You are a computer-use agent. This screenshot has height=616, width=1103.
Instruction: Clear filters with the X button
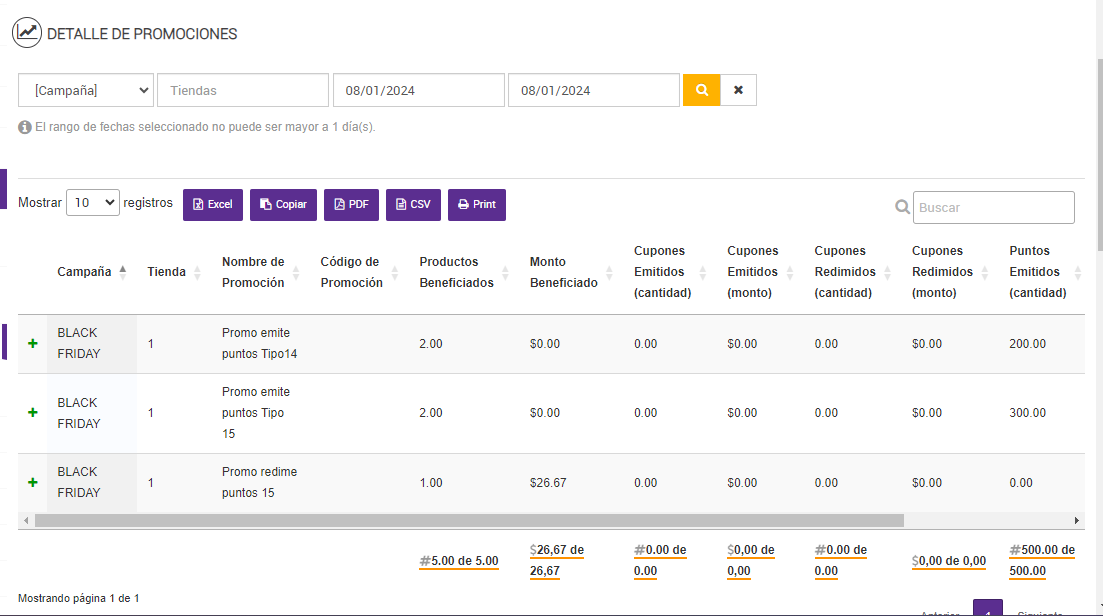738,90
